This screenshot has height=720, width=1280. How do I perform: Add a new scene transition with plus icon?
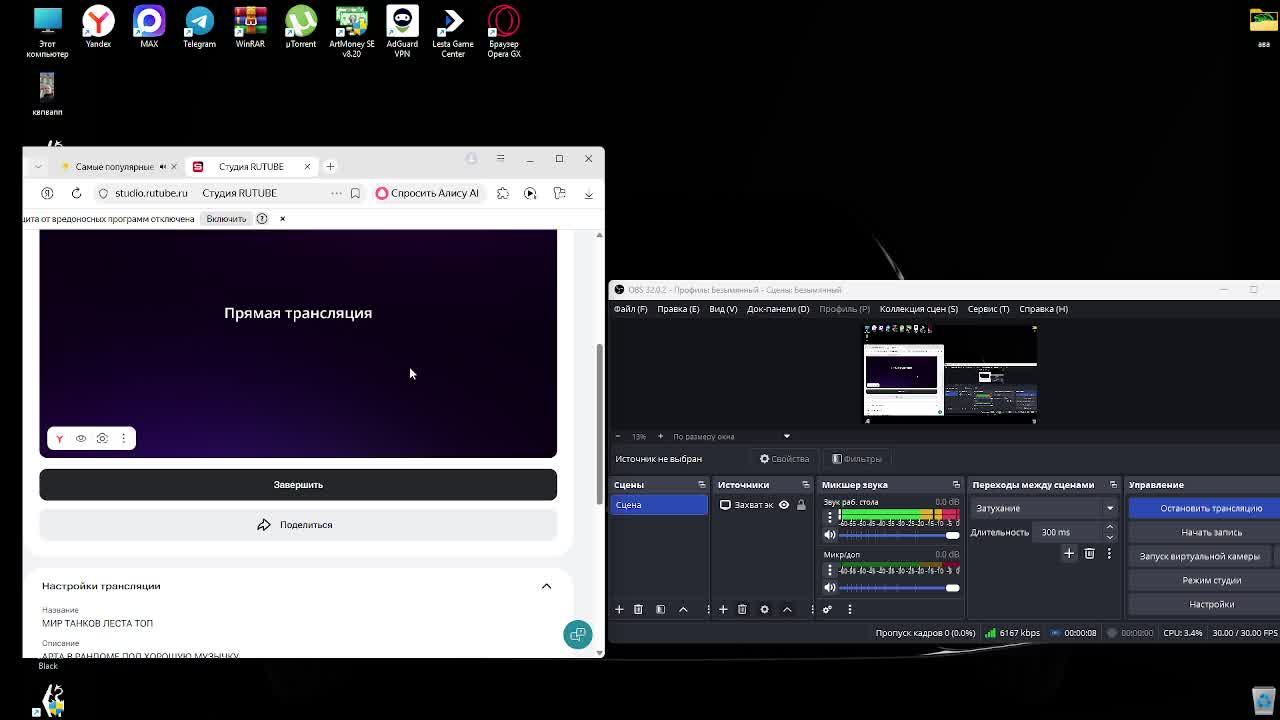click(1069, 553)
